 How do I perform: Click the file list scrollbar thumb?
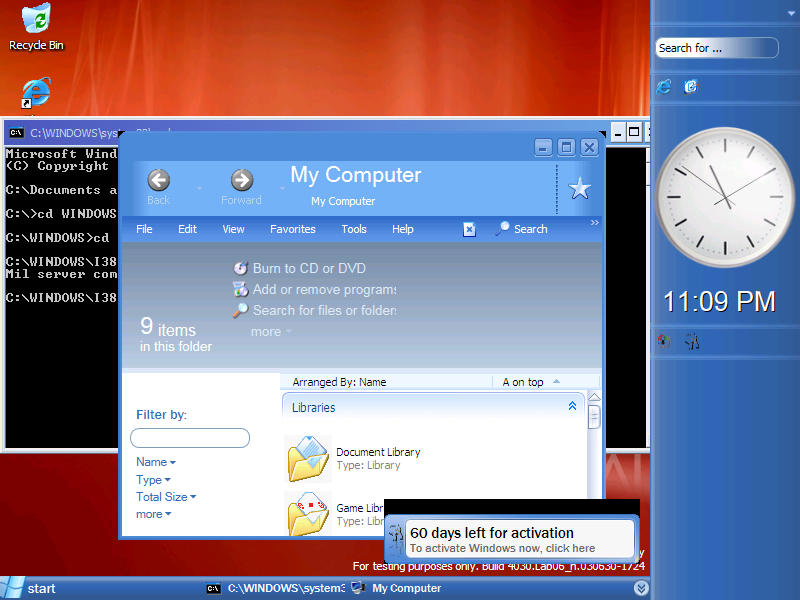click(x=594, y=417)
